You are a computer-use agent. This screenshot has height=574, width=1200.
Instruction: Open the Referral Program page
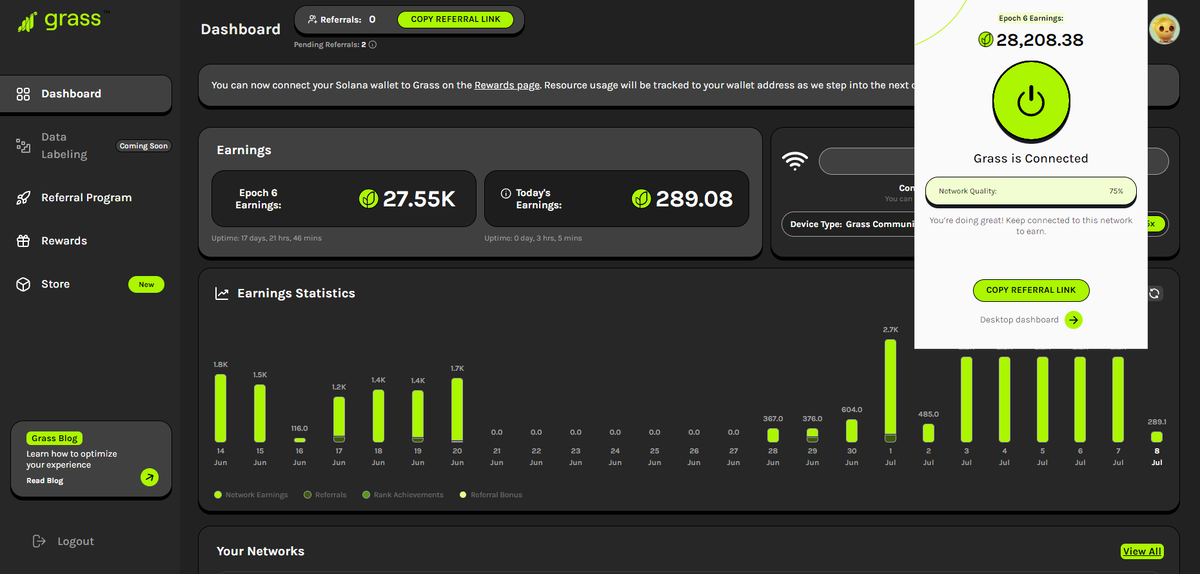(x=86, y=198)
